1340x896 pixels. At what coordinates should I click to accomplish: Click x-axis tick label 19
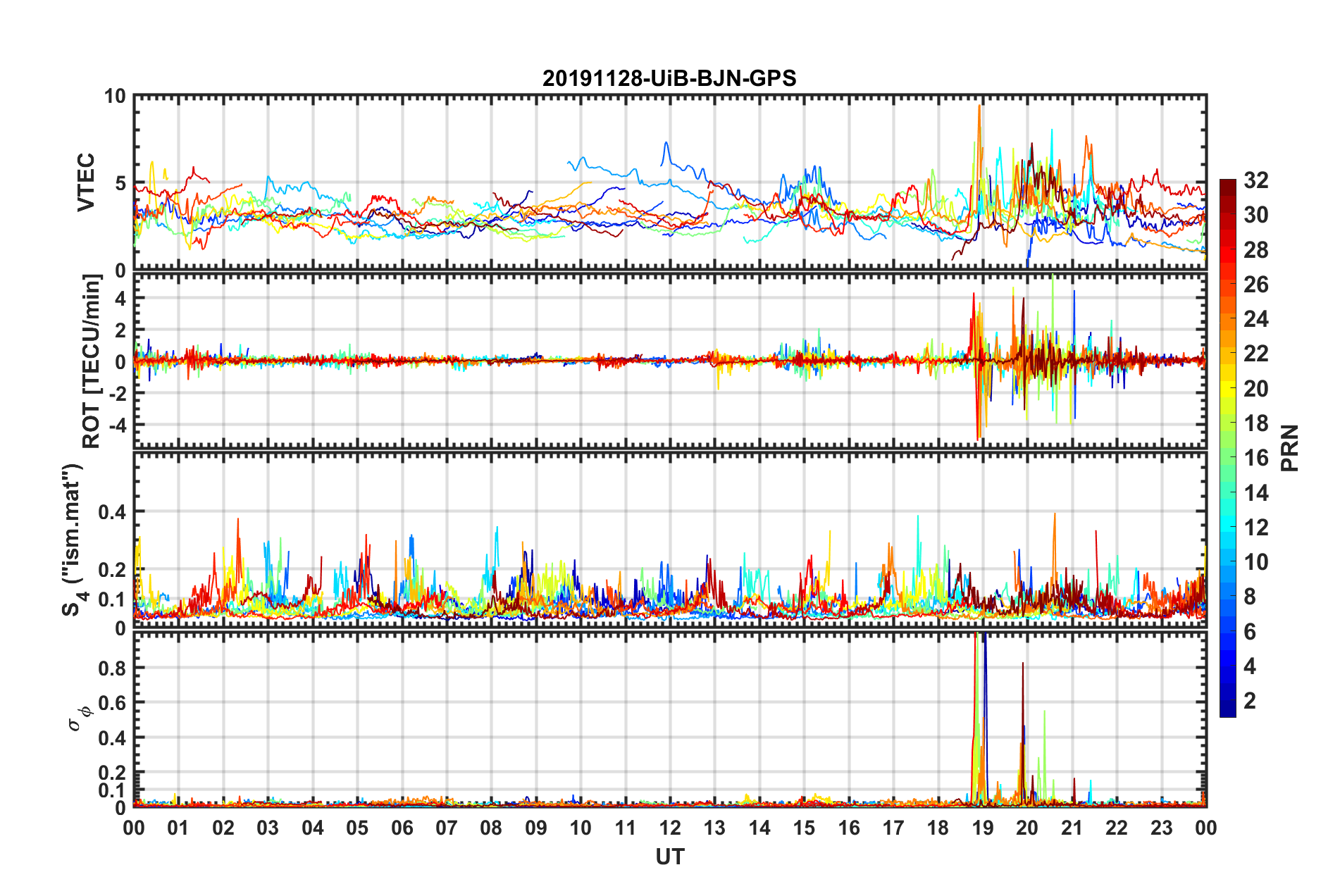[x=983, y=828]
